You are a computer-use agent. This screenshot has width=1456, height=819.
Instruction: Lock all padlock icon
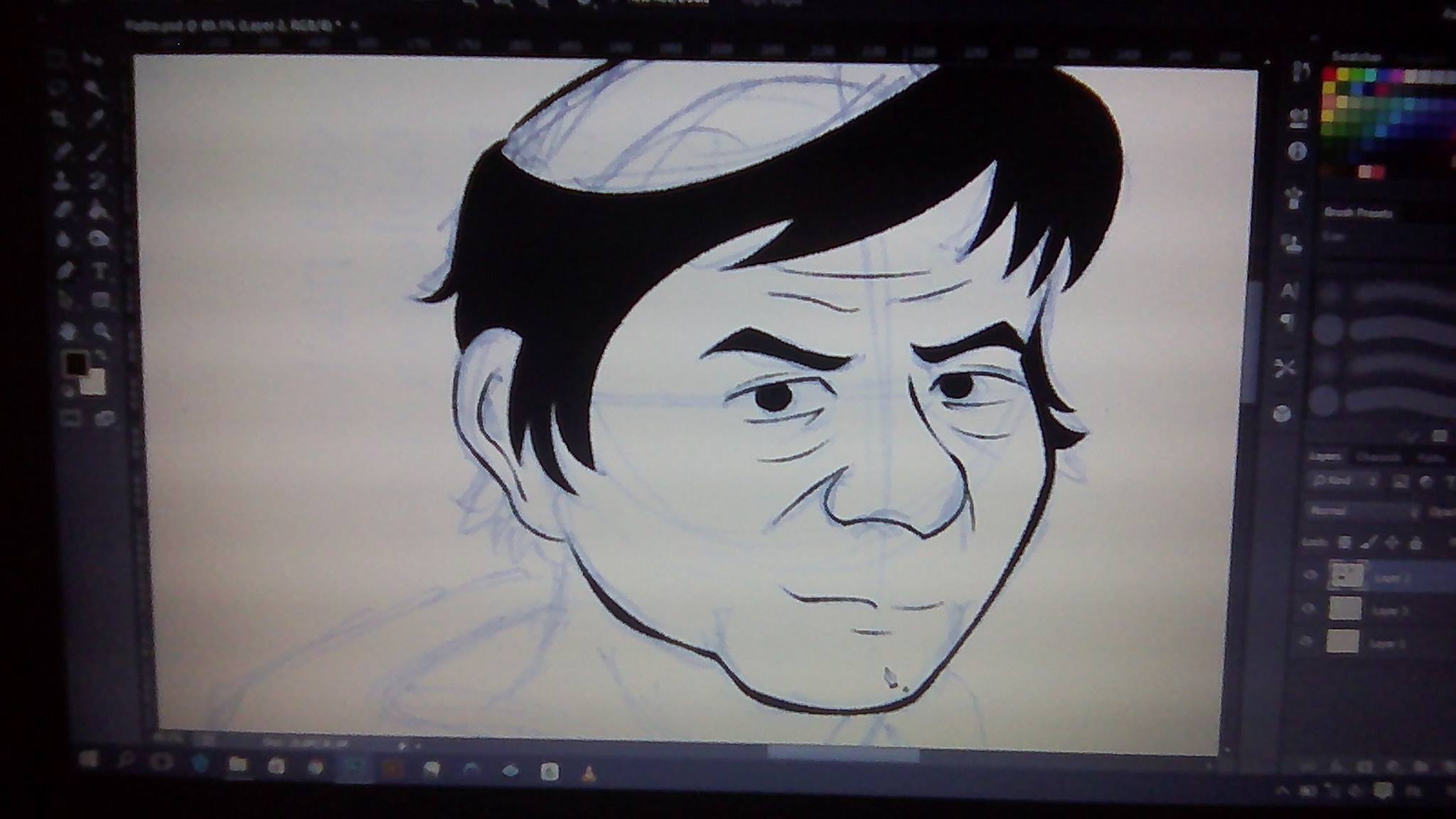coord(1415,544)
